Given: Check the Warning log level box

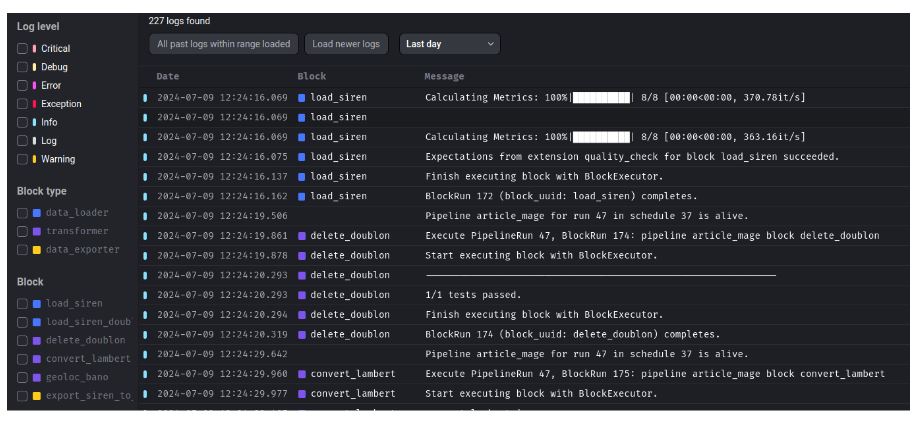Looking at the screenshot, I should pos(23,159).
